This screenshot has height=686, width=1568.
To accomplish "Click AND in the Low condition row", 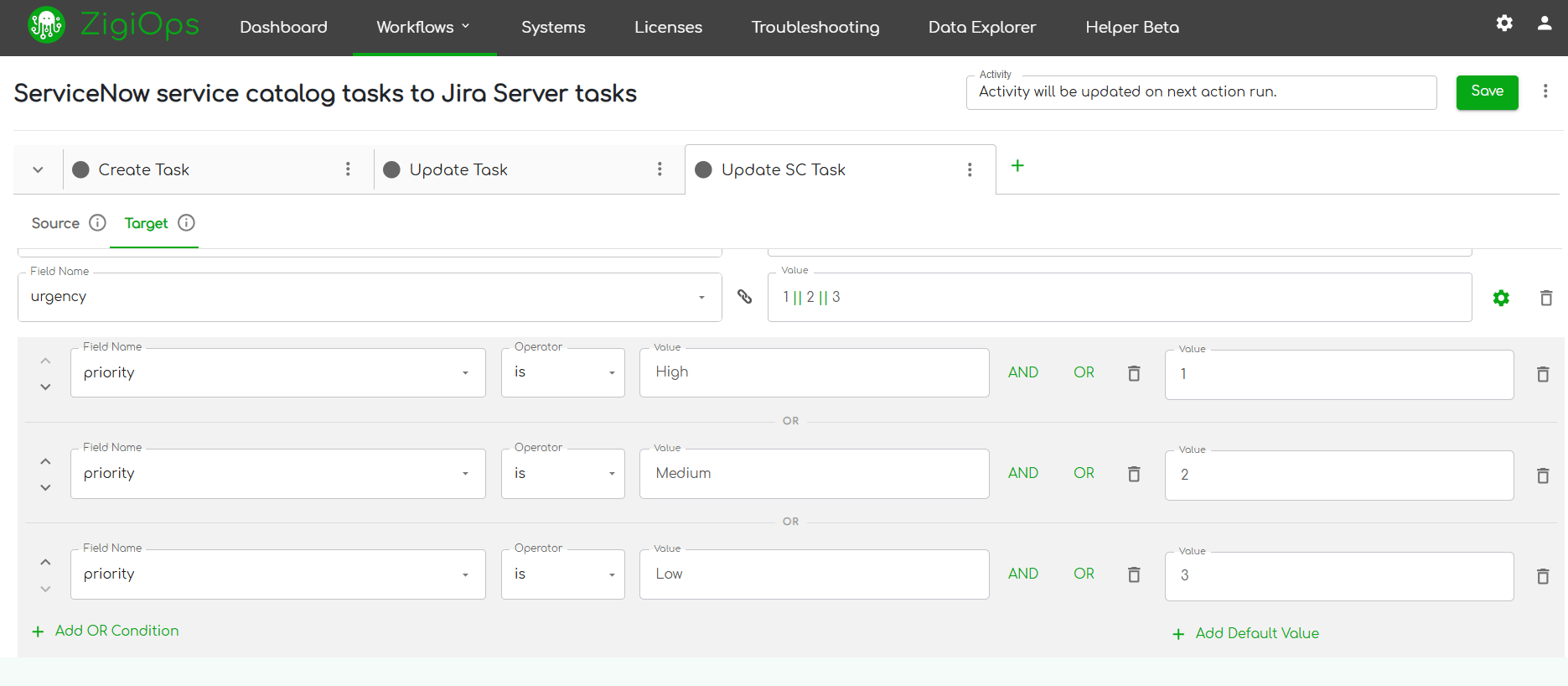I will tap(1022, 574).
